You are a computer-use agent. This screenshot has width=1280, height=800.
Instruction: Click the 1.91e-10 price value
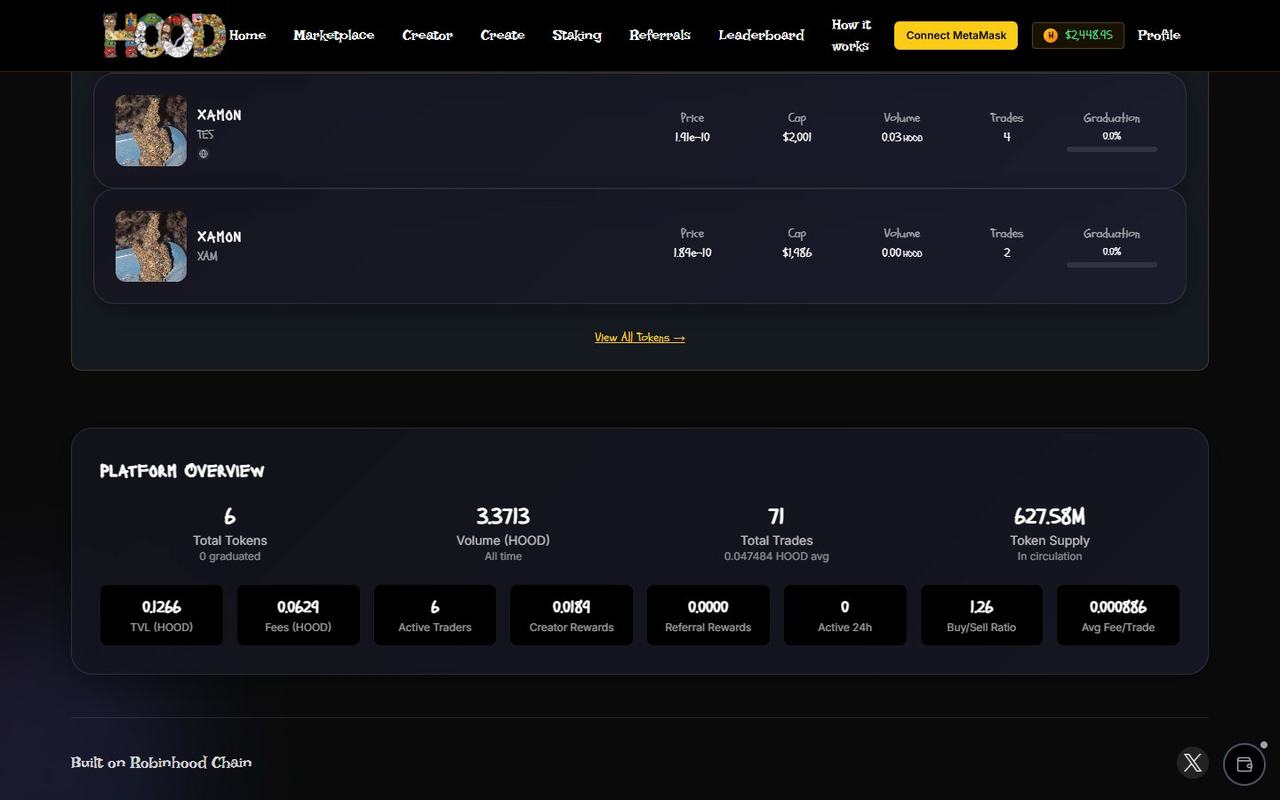coord(692,137)
